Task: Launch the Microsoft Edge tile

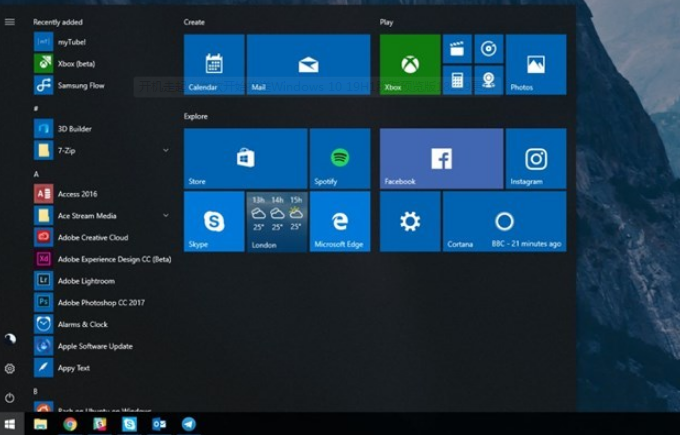Action: [x=340, y=221]
